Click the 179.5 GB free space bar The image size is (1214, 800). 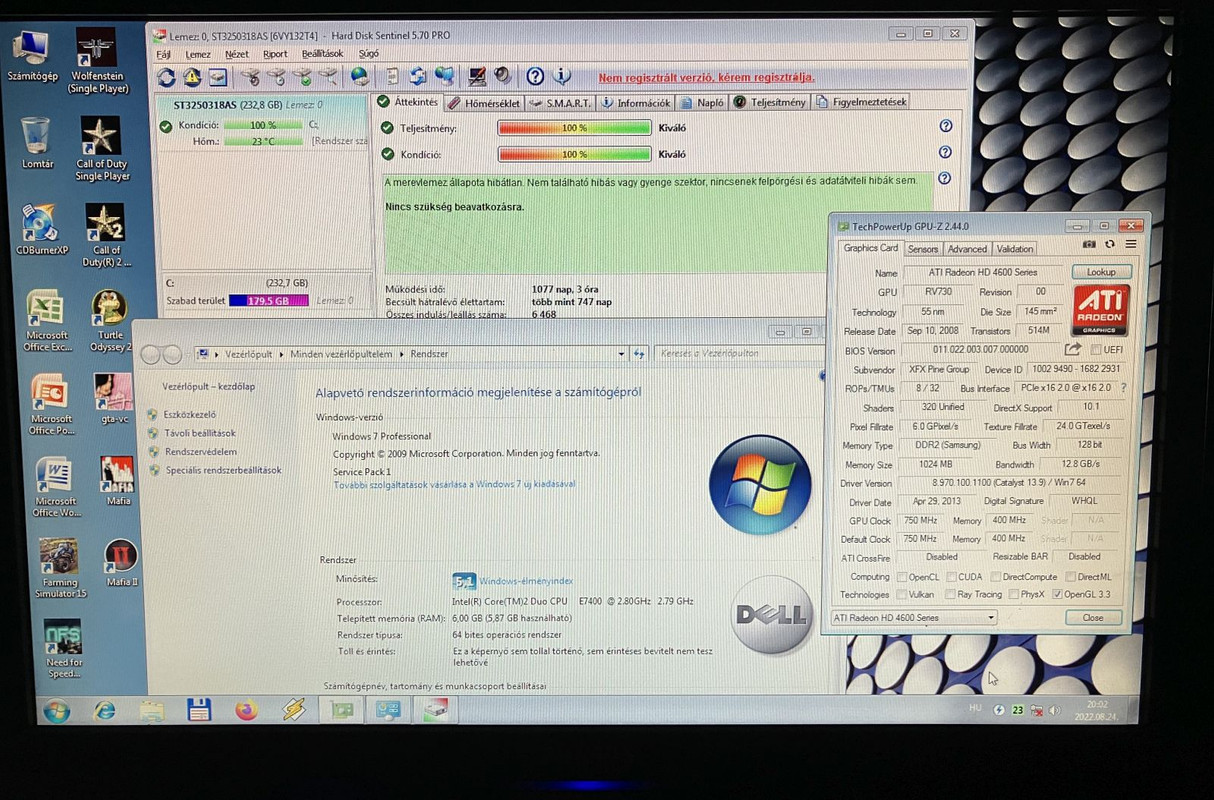pyautogui.click(x=268, y=300)
